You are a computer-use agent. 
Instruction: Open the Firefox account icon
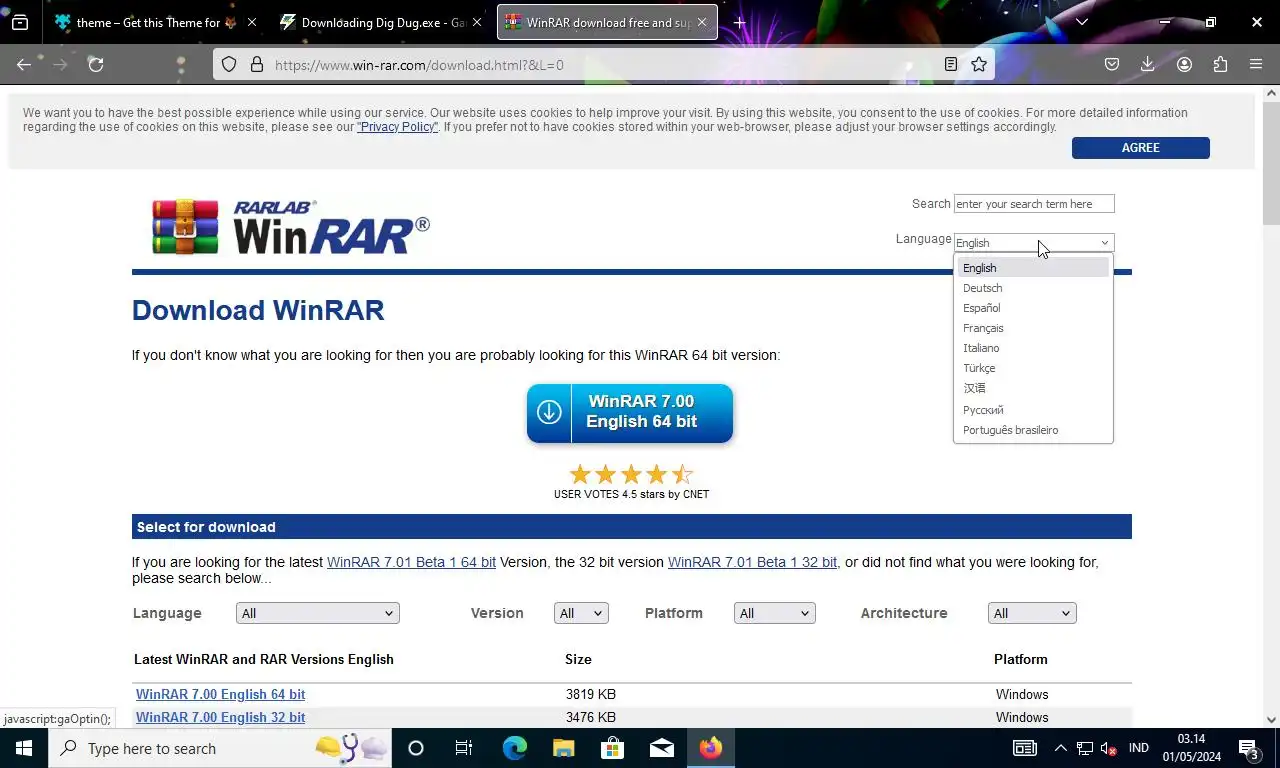(1184, 64)
